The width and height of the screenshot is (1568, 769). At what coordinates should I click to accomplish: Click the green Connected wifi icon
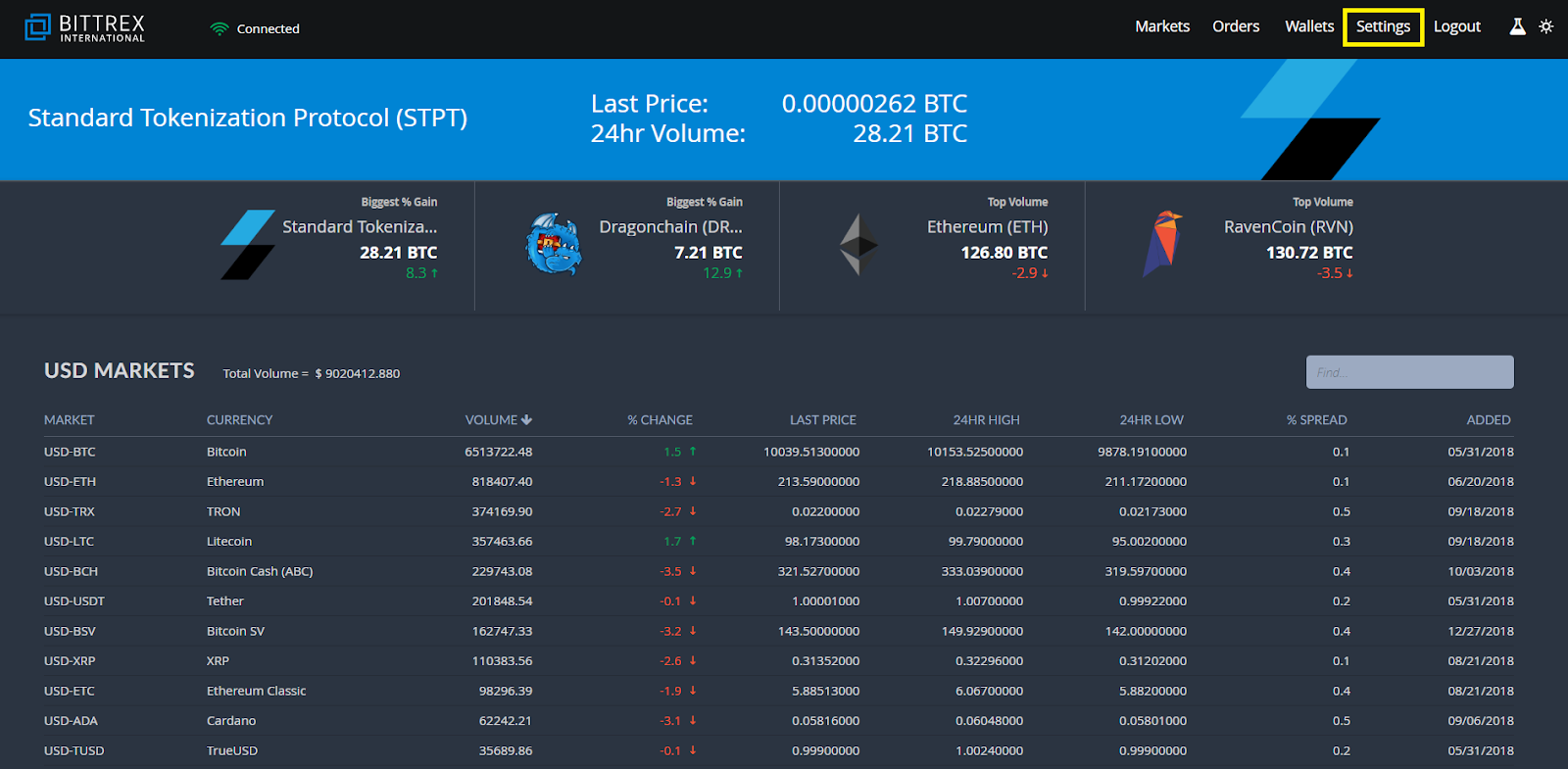220,29
